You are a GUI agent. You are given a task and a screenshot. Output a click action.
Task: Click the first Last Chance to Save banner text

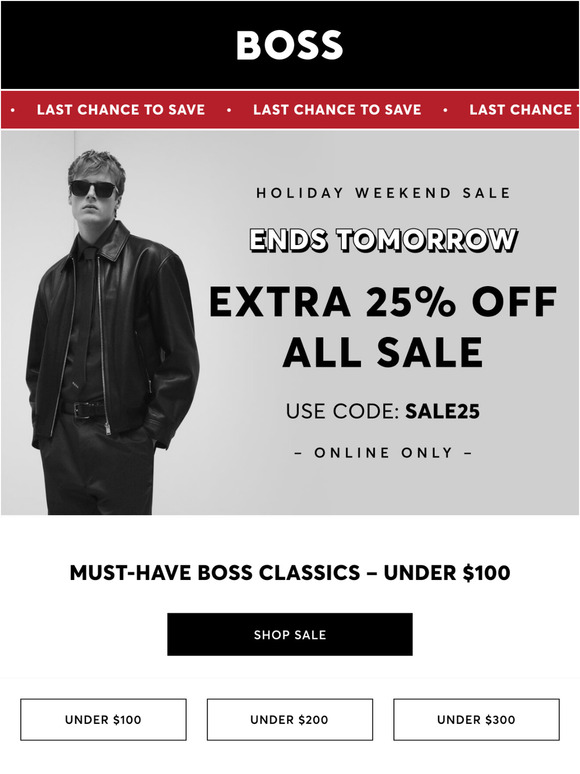pyautogui.click(x=121, y=110)
